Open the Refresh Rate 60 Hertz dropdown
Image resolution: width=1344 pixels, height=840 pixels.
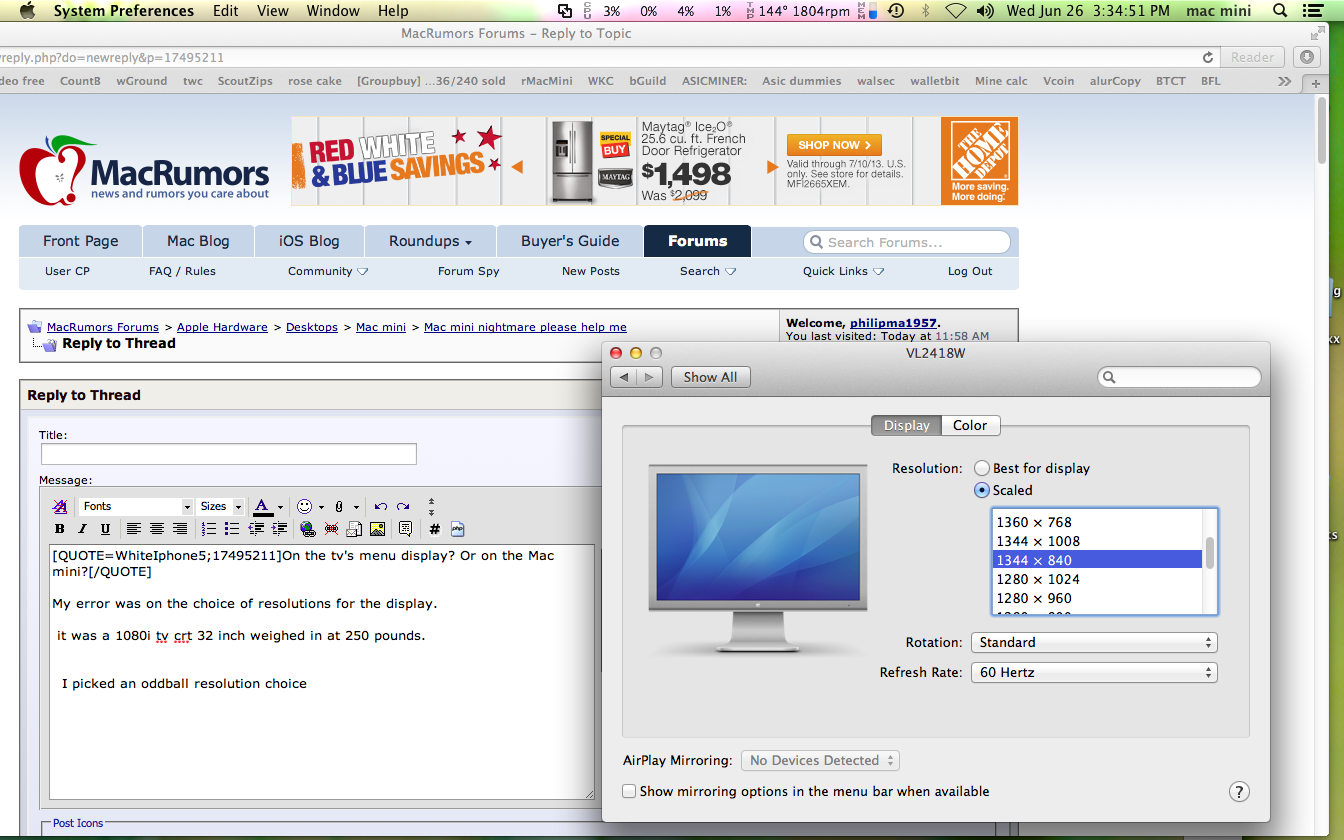(x=1094, y=672)
